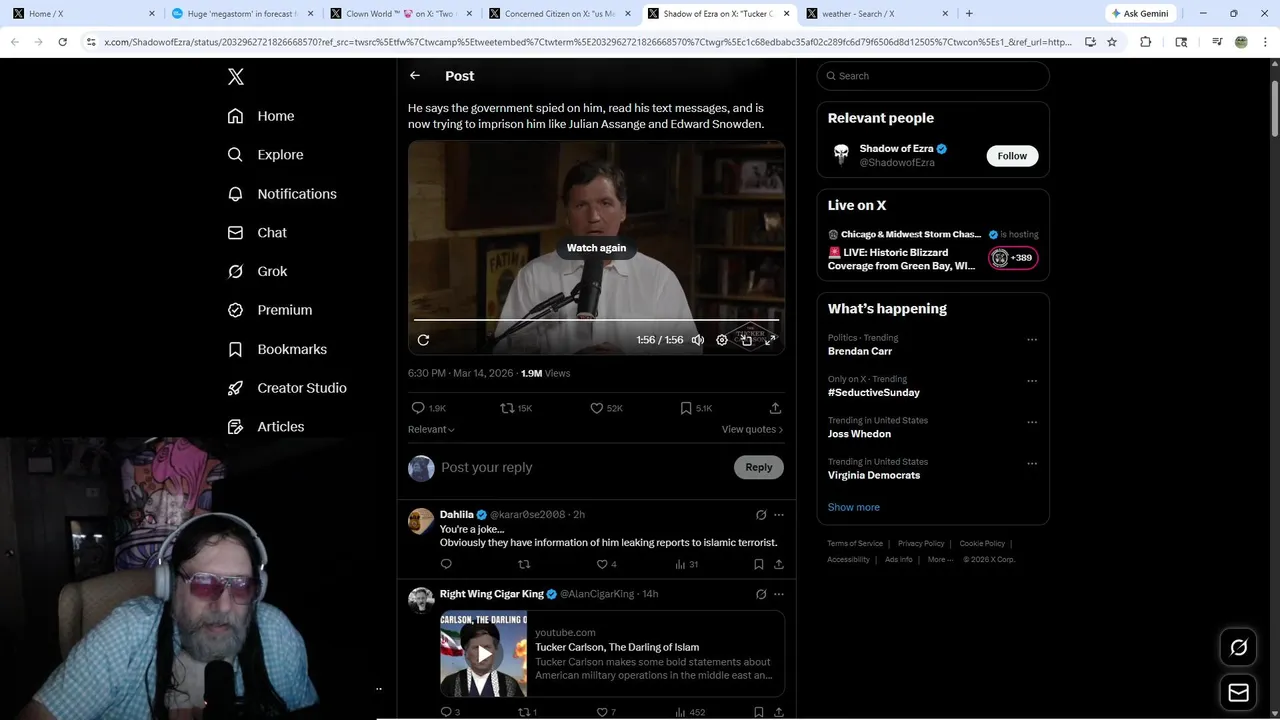Click the Reply button
The image size is (1280, 720).
coord(759,467)
